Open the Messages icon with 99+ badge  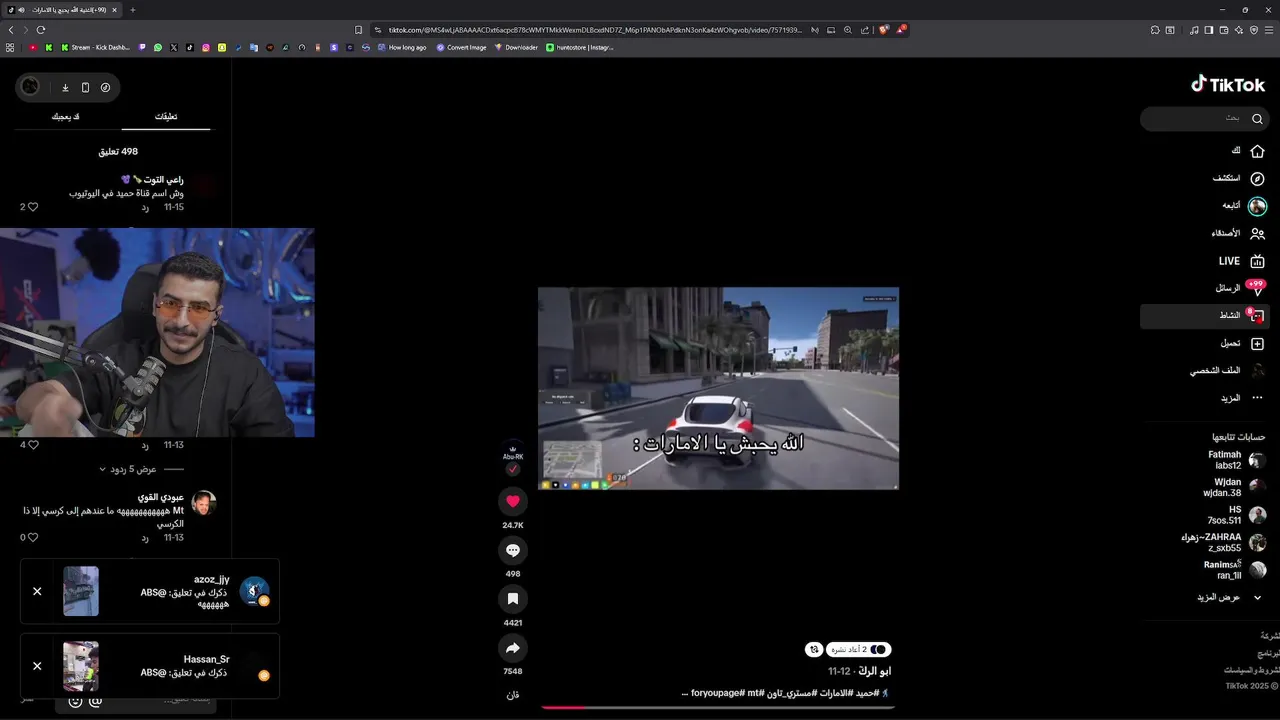pyautogui.click(x=1256, y=288)
